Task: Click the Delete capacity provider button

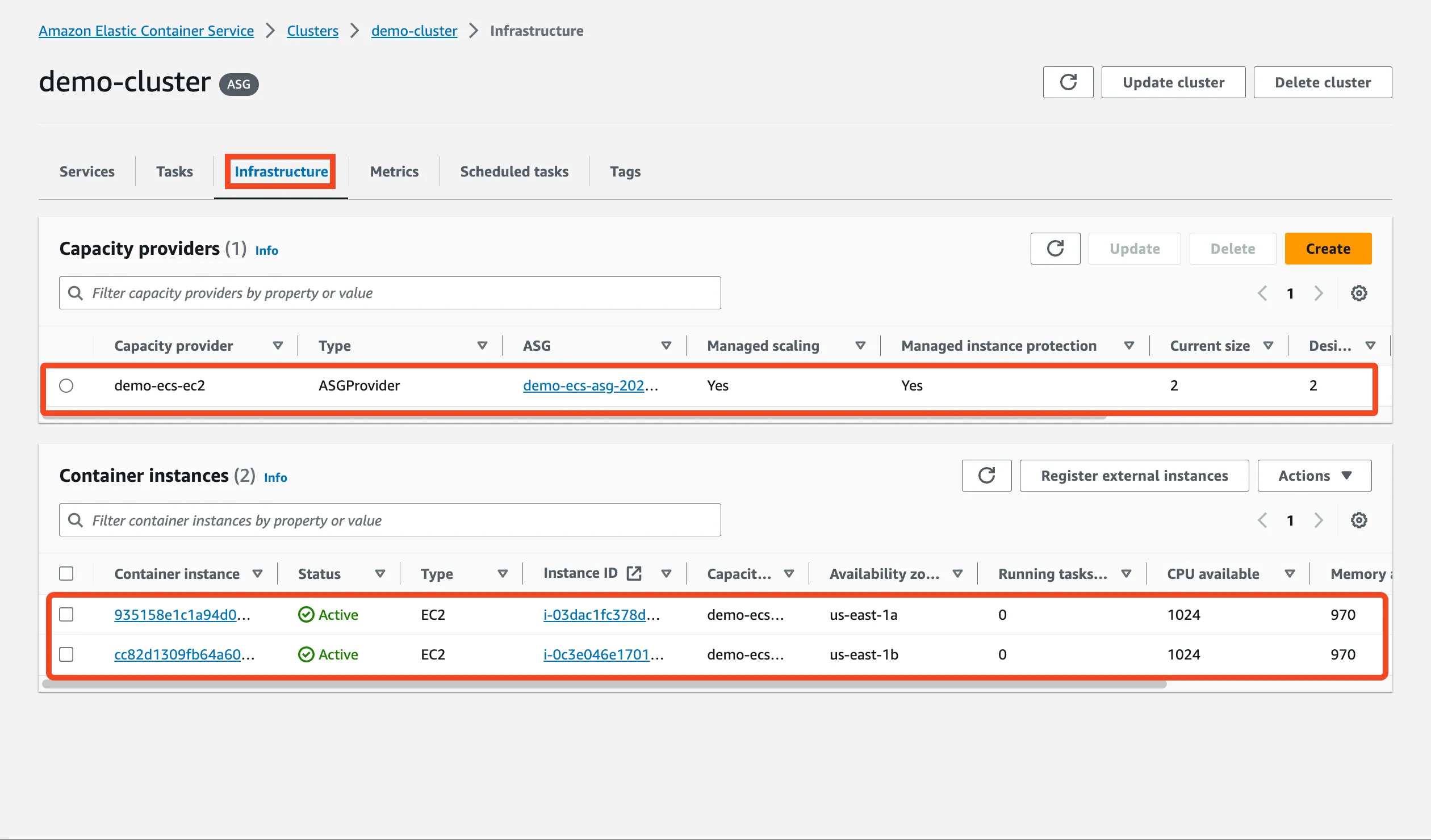Action: point(1233,249)
